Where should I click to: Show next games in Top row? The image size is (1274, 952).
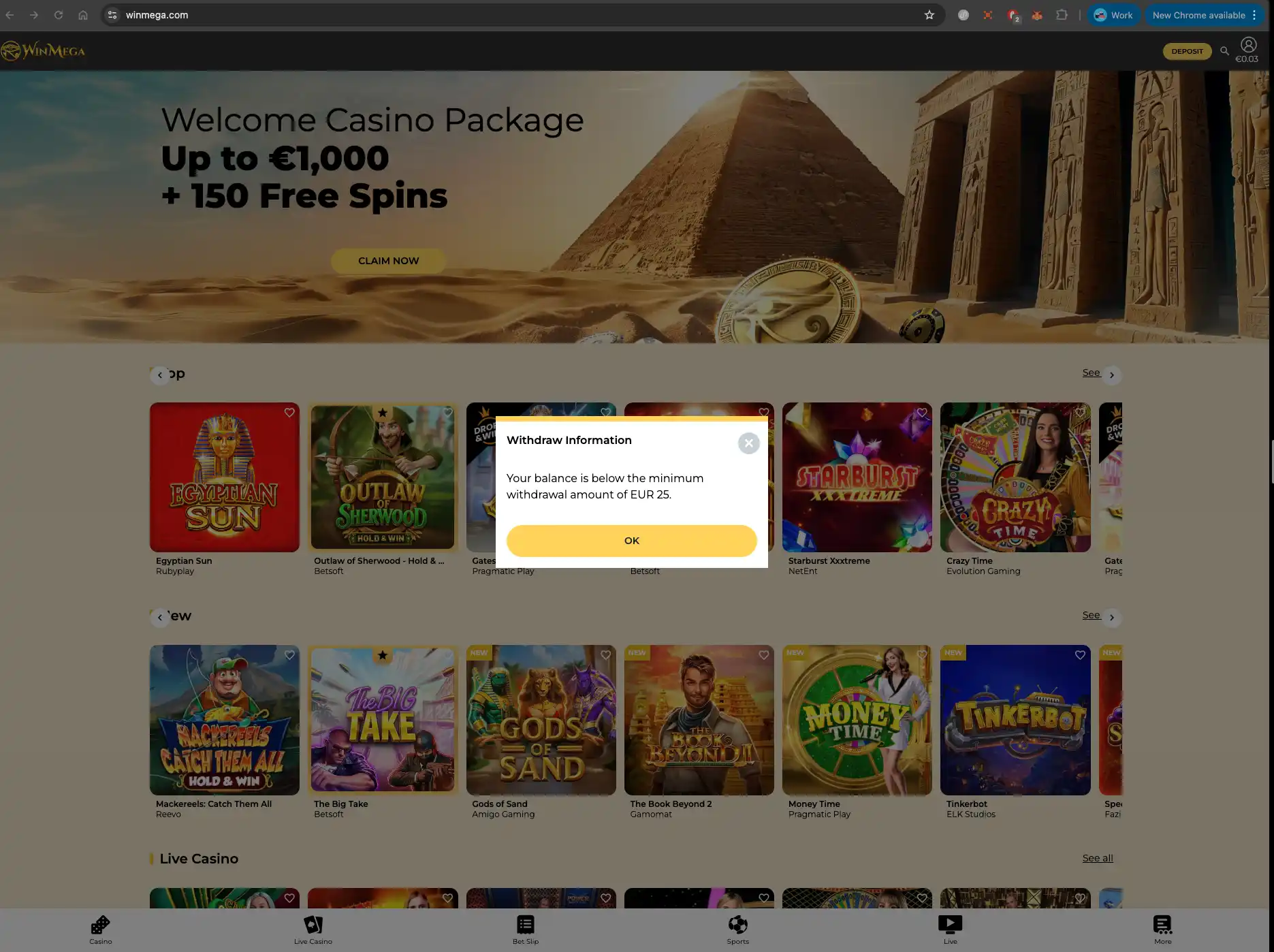pyautogui.click(x=1111, y=375)
